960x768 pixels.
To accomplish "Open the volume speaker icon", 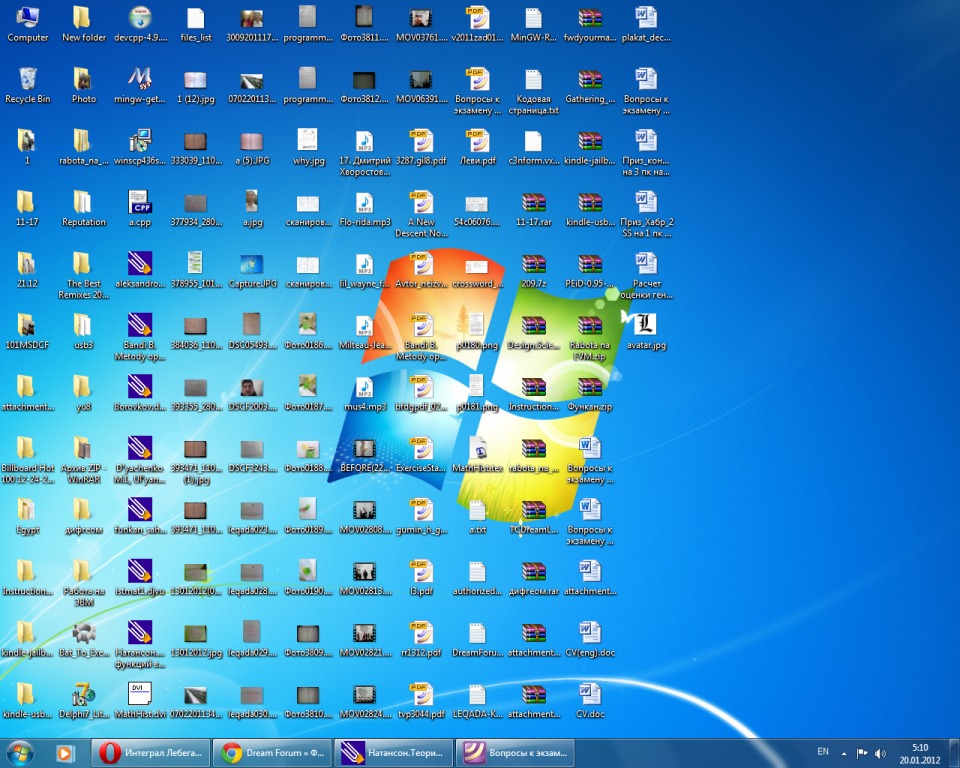I will [x=880, y=753].
